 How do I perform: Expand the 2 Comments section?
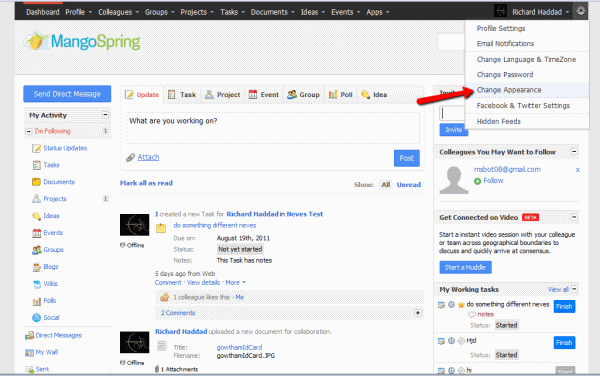click(418, 313)
